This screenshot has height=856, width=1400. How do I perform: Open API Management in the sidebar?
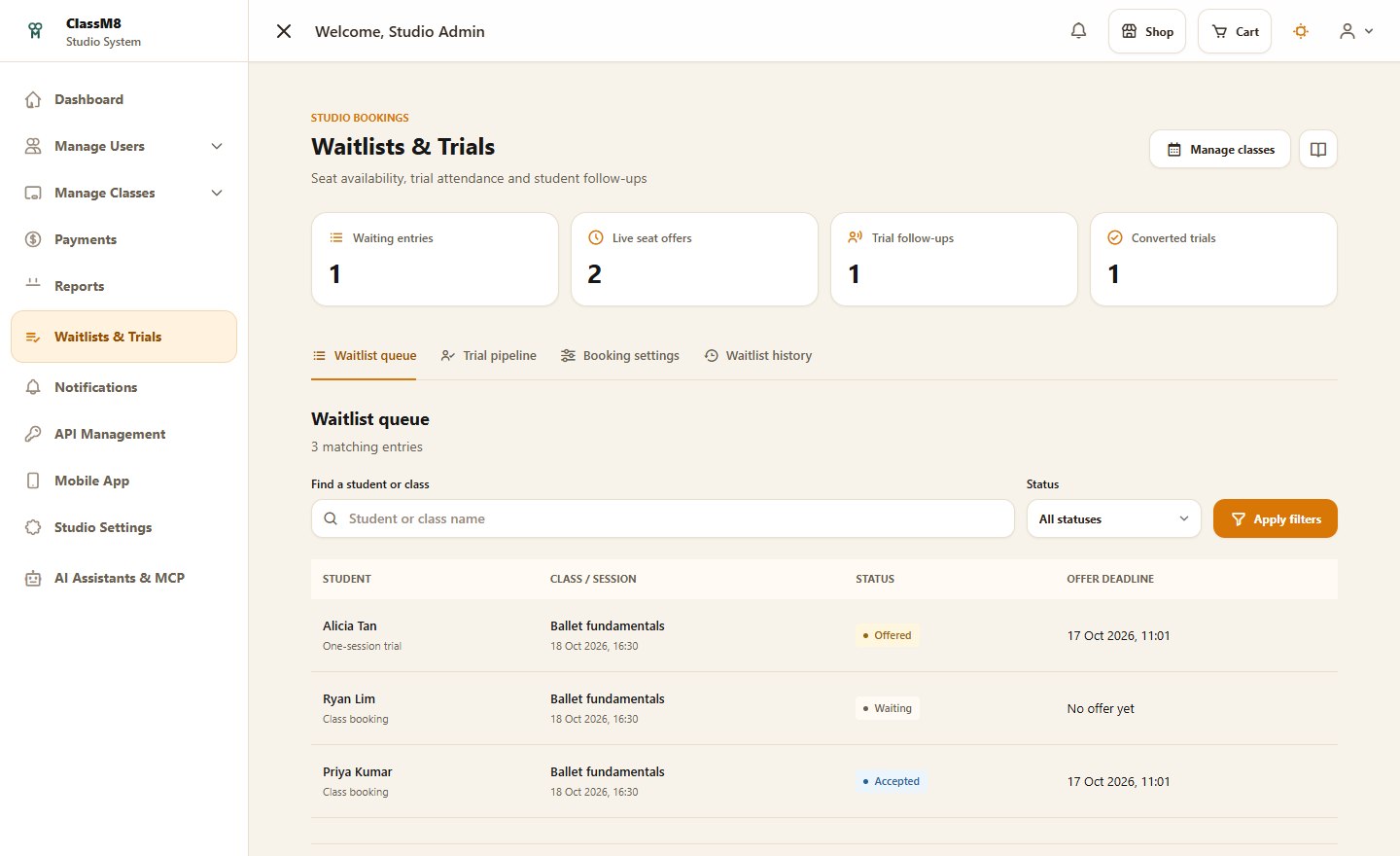coord(124,434)
